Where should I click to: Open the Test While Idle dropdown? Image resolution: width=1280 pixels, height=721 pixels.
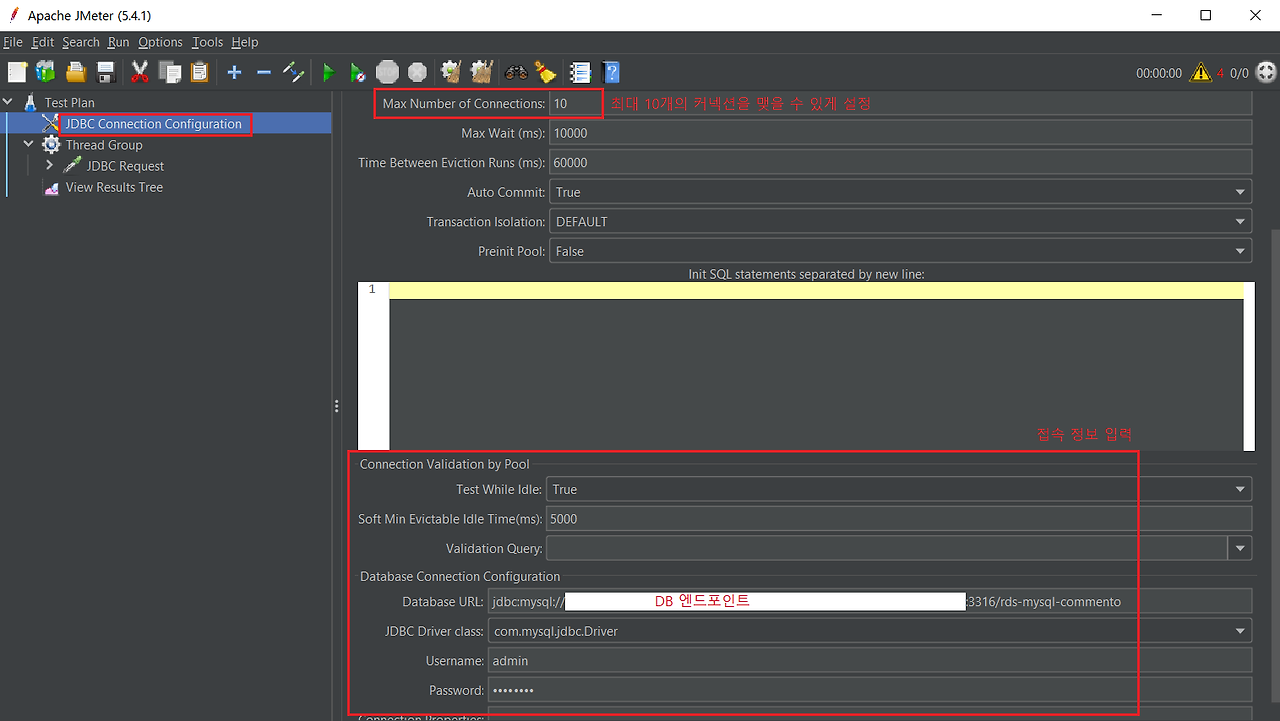[898, 489]
